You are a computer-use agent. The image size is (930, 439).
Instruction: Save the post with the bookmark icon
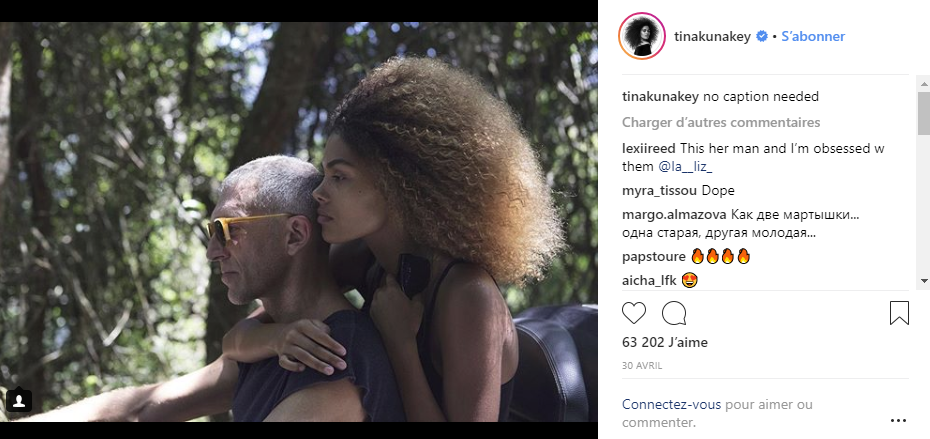pyautogui.click(x=899, y=313)
